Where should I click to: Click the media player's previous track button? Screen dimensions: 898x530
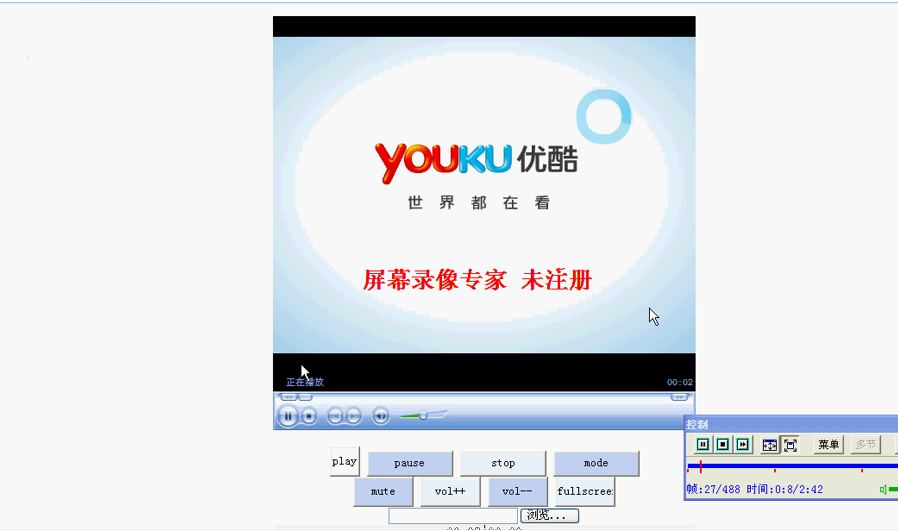pos(335,416)
